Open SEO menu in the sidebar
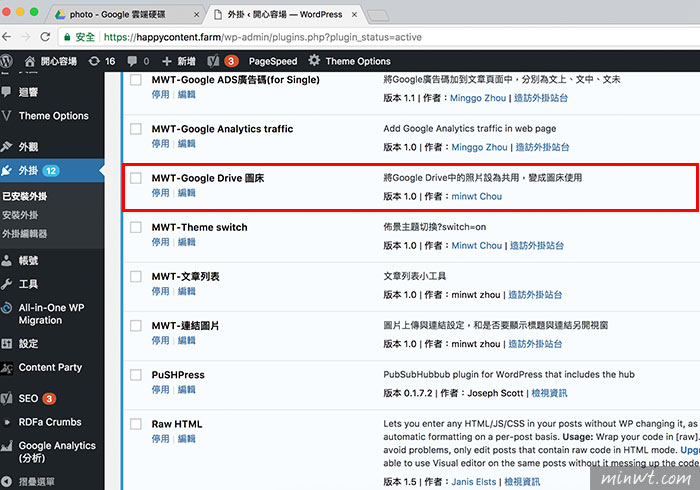 [28, 398]
